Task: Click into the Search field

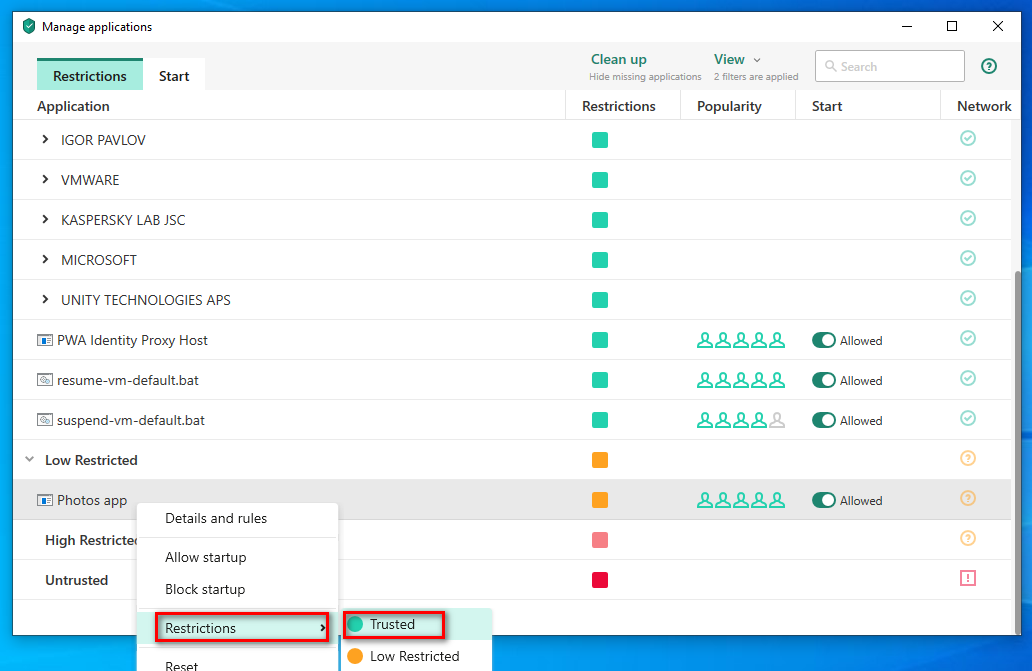Action: [890, 66]
